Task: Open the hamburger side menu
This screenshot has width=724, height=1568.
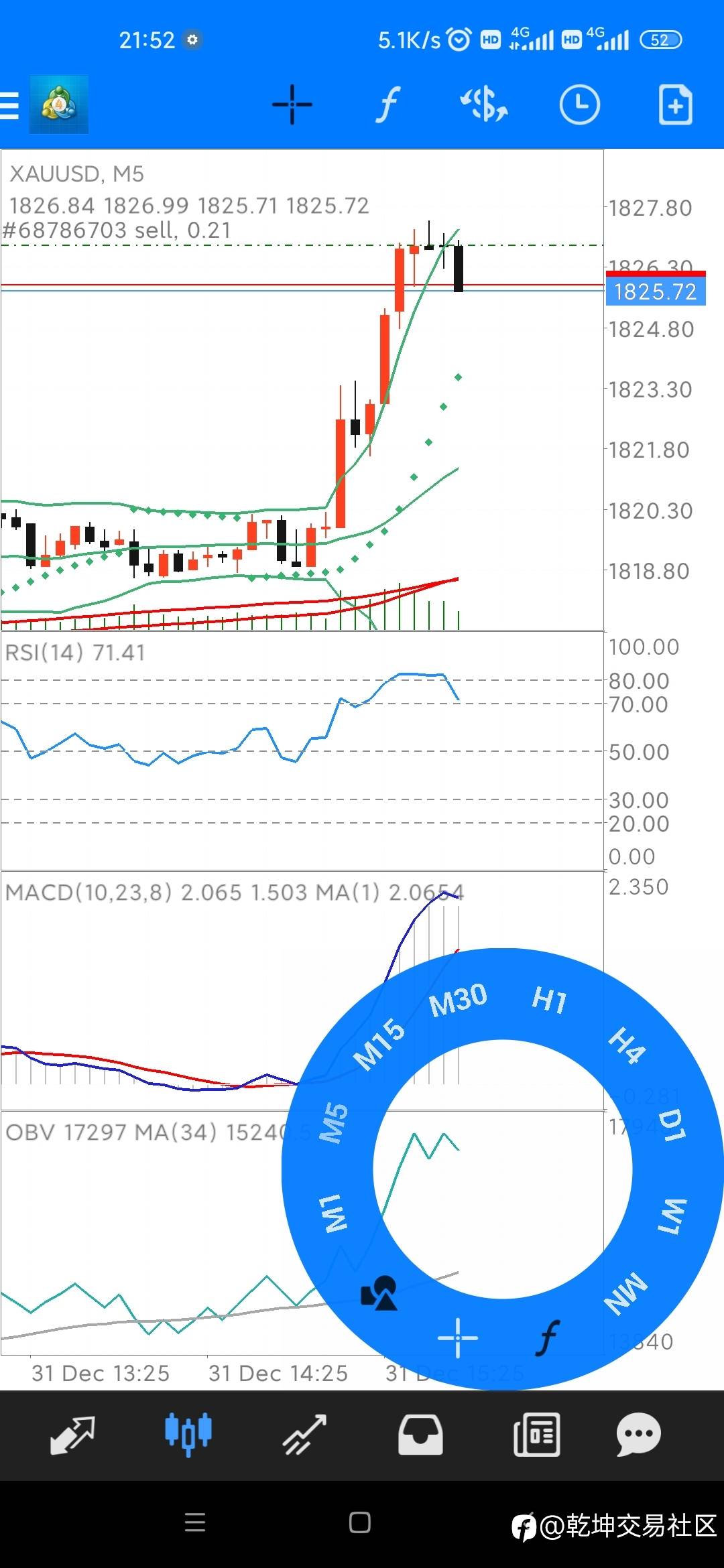Action: tap(9, 105)
